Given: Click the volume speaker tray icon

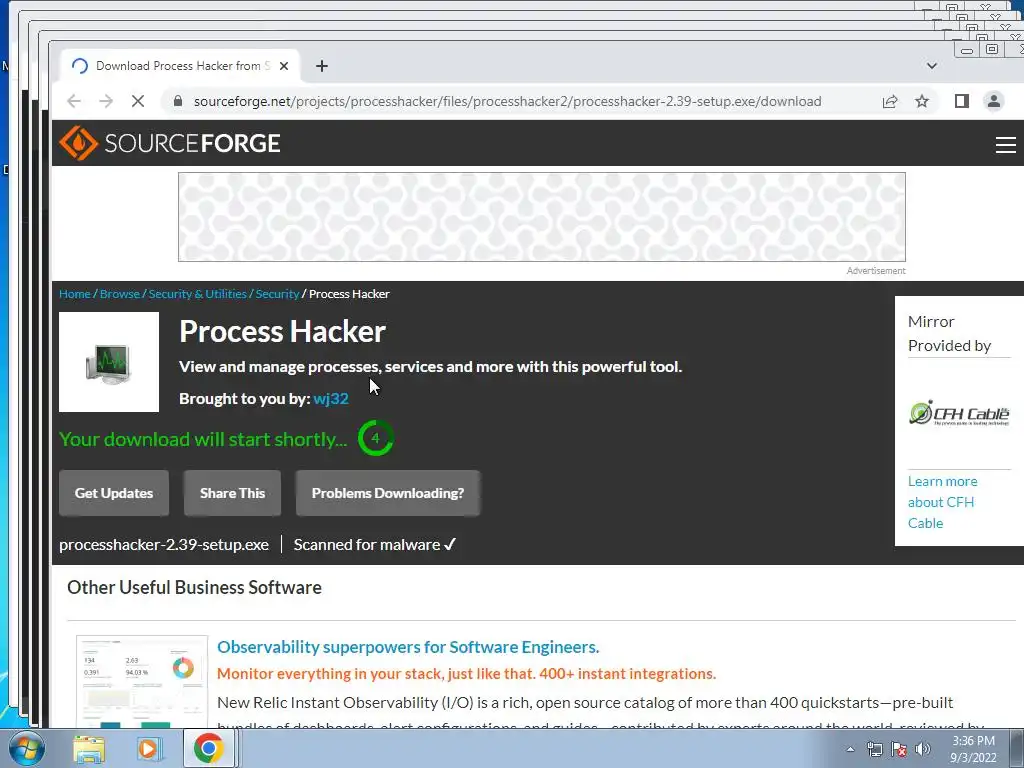Looking at the screenshot, I should coord(923,750).
